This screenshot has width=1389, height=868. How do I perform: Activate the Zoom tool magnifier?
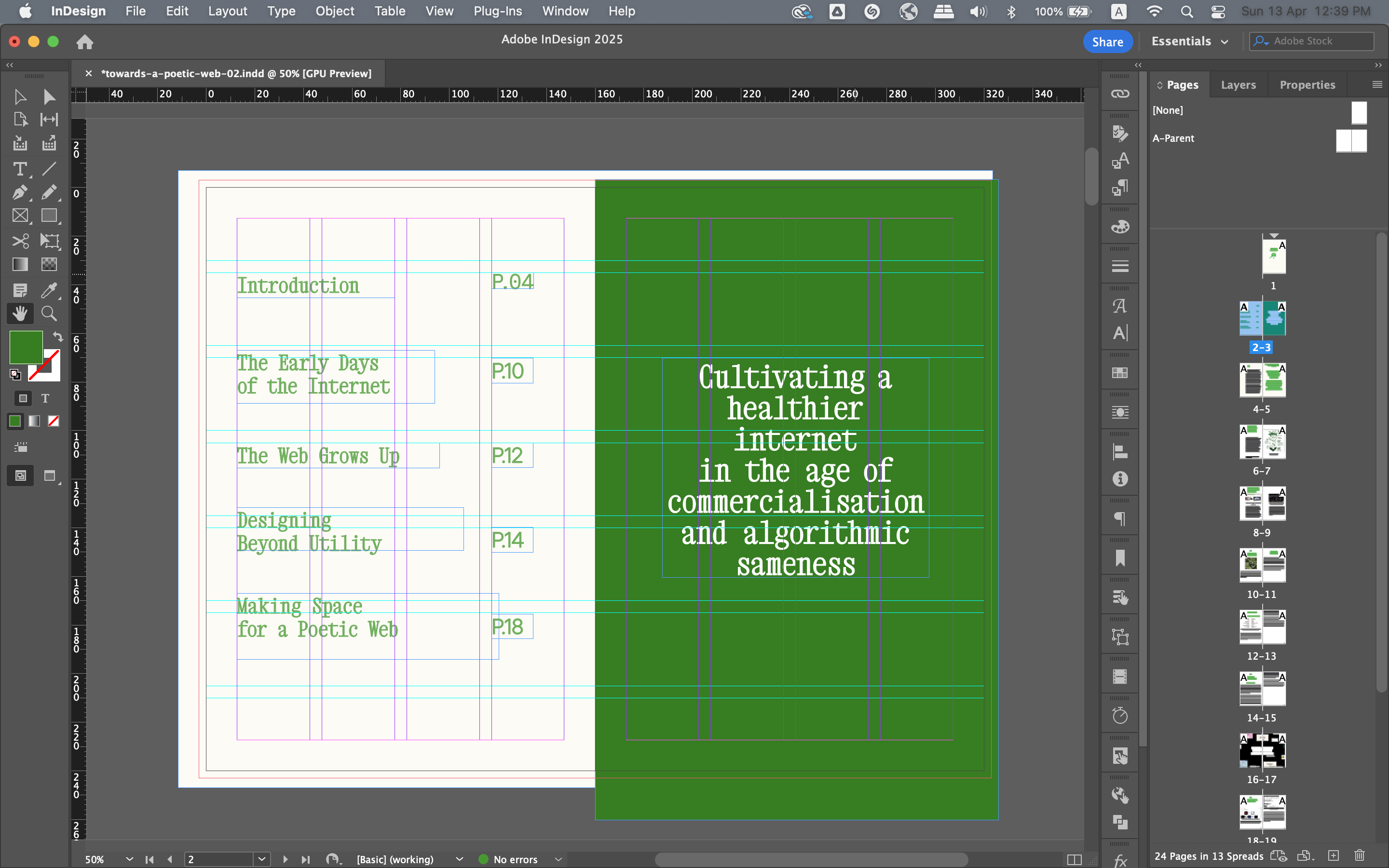49,313
